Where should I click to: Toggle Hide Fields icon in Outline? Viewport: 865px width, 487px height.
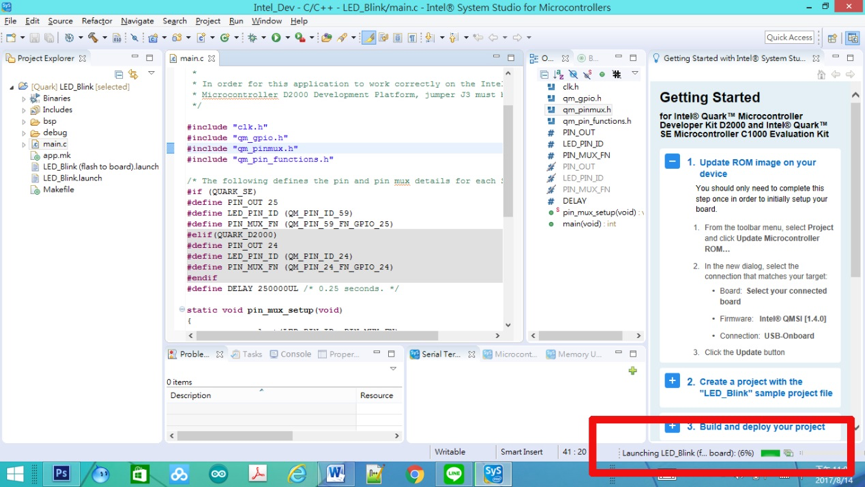pos(573,74)
